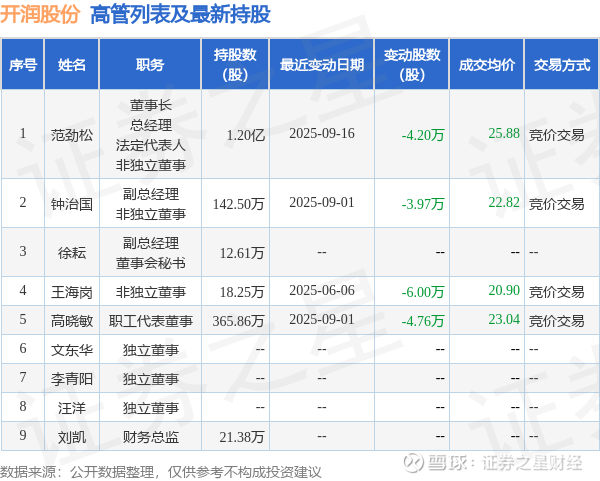Screen dimensions: 600x481
Task: Click 独立董事 in 文东华's row
Action: coord(150,350)
